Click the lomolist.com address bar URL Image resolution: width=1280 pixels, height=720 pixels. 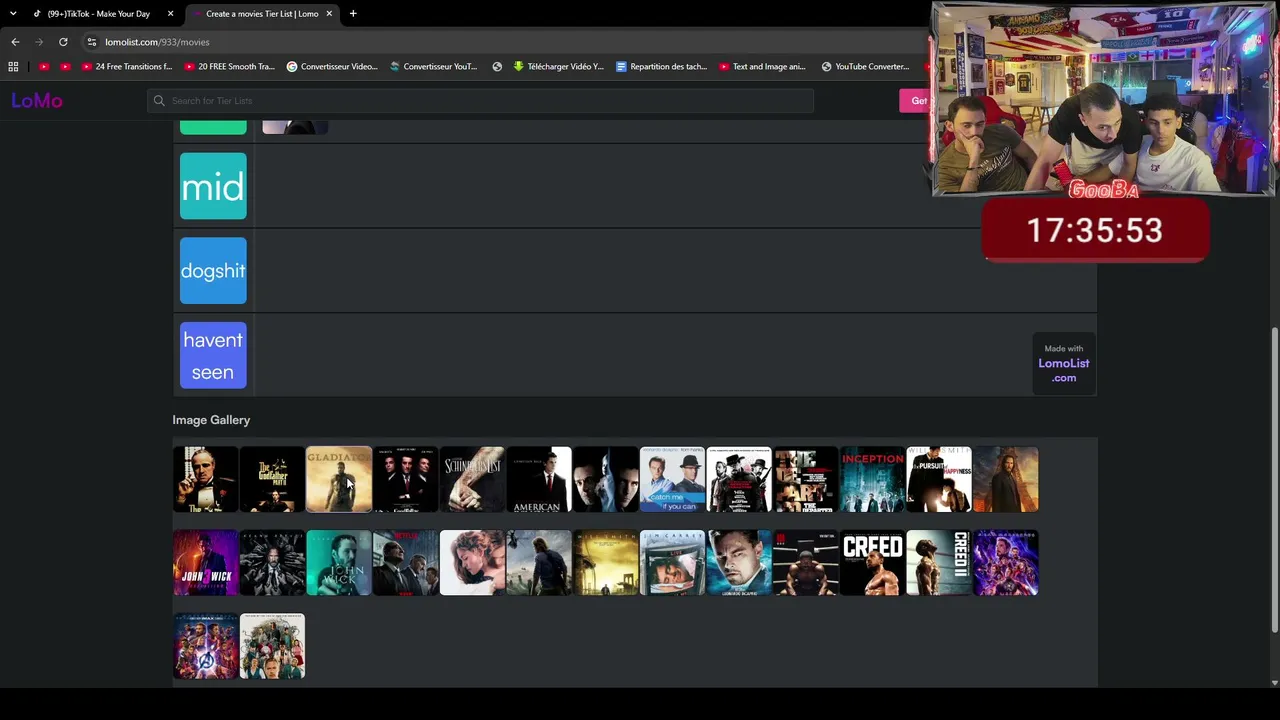click(157, 42)
